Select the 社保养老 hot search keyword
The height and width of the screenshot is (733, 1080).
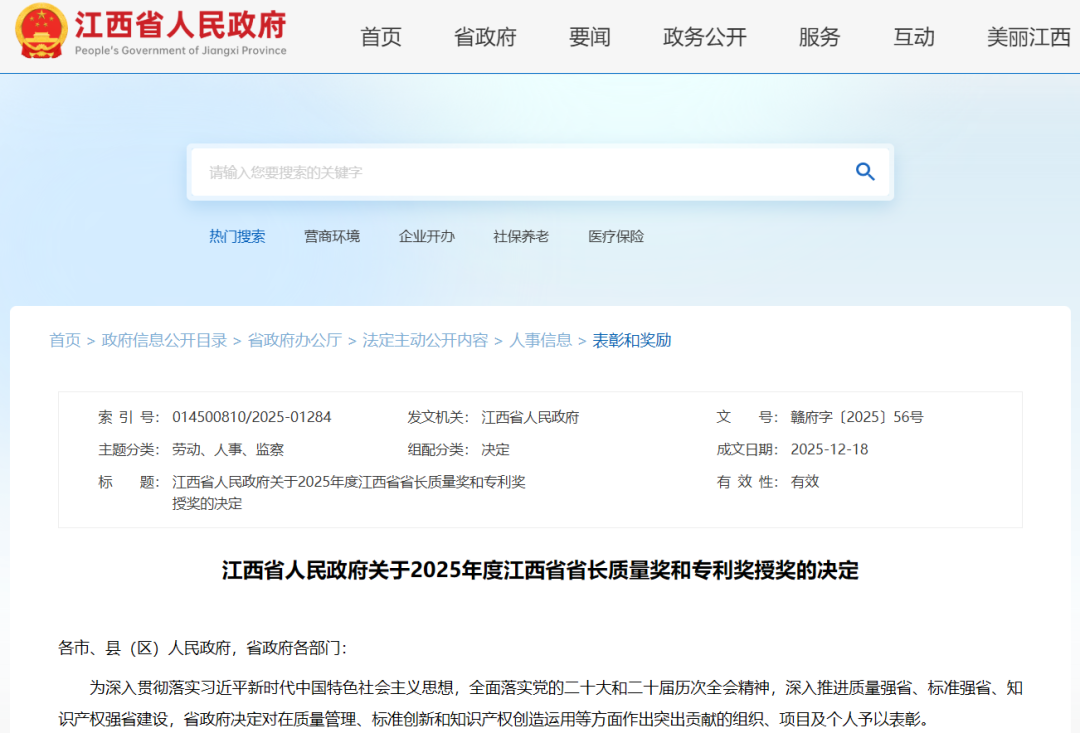coord(521,236)
